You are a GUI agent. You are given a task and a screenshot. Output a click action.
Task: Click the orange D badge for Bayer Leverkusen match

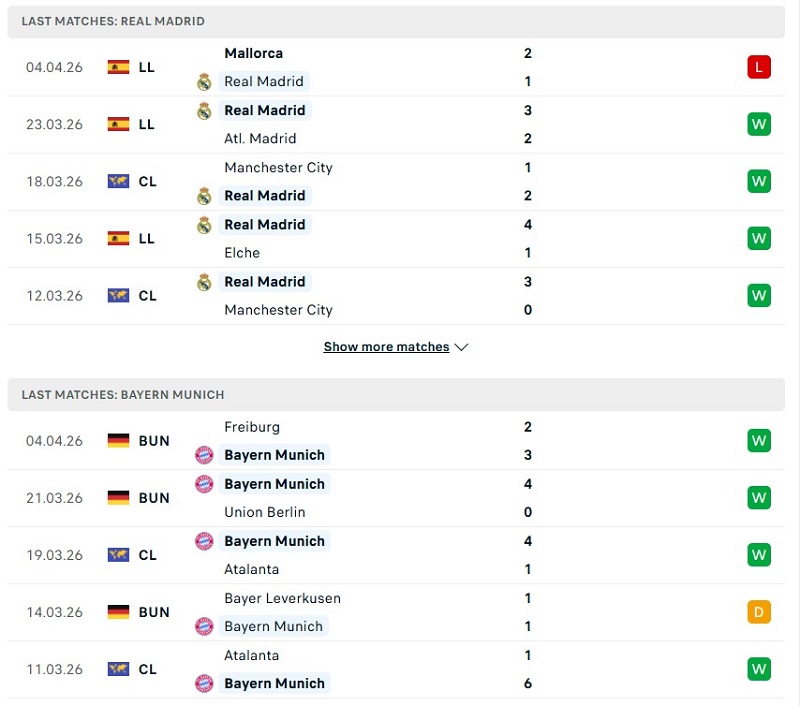click(759, 612)
